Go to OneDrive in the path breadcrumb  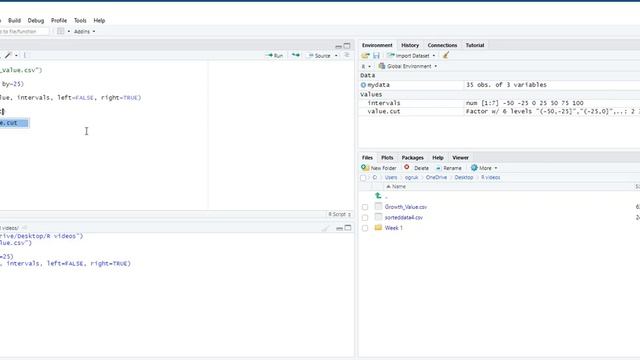coord(436,178)
